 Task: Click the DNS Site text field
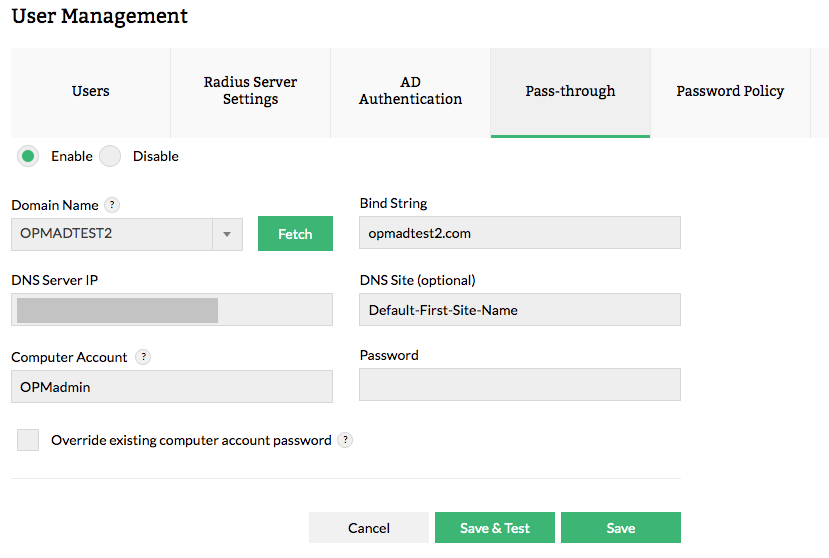pos(520,310)
